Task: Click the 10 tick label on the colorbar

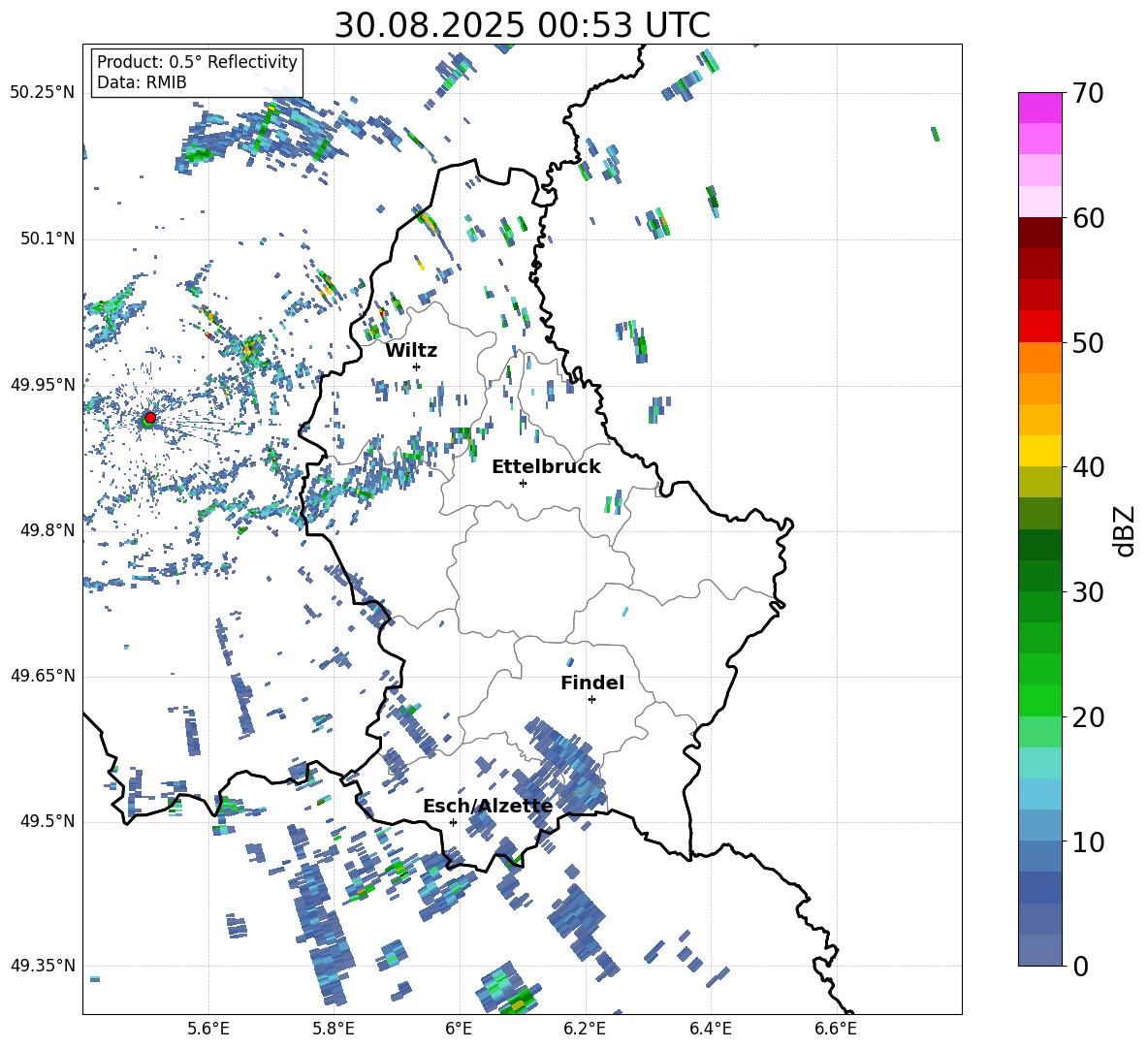Action: [x=1087, y=842]
